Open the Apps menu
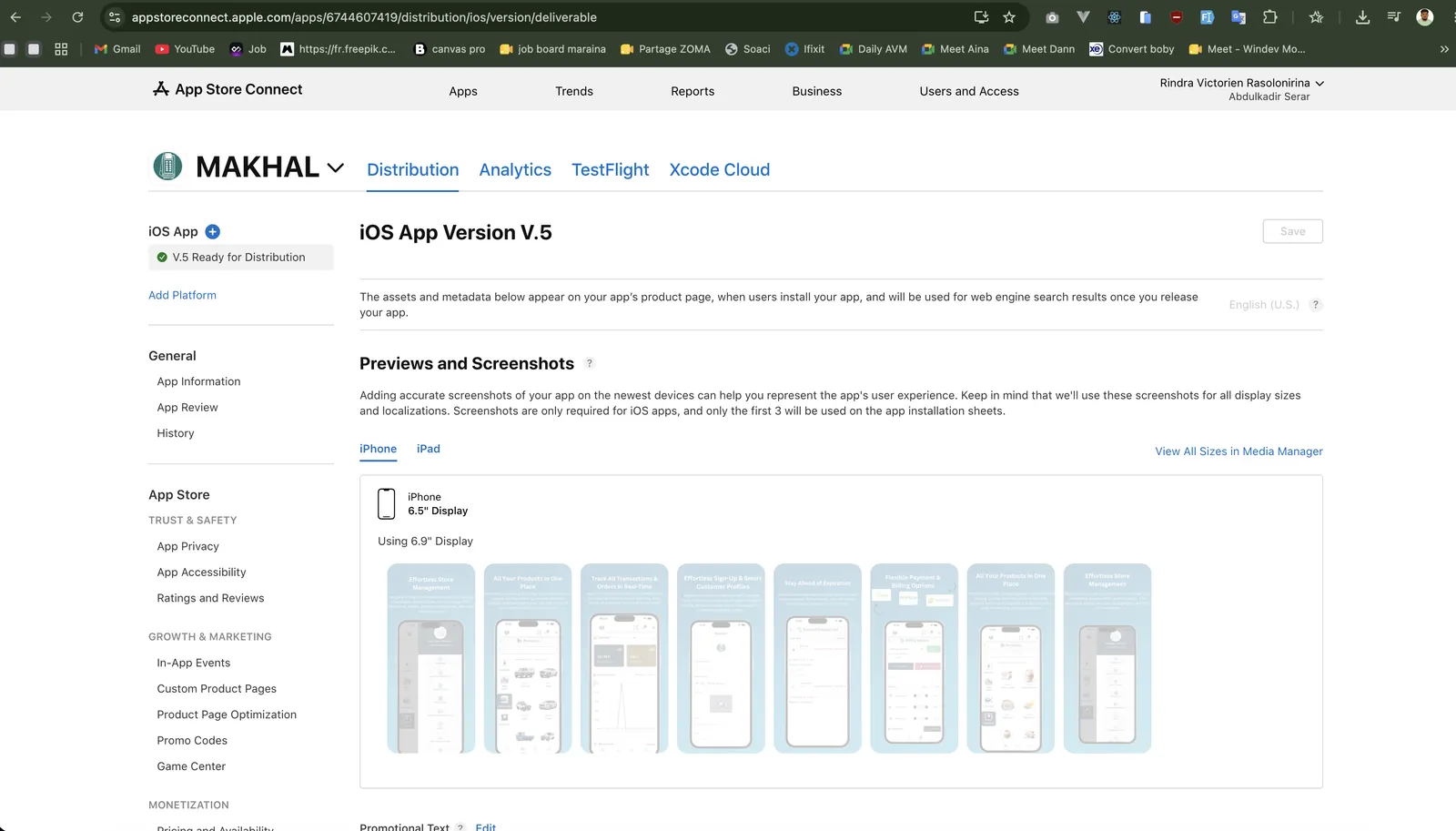The image size is (1456, 831). 463,91
